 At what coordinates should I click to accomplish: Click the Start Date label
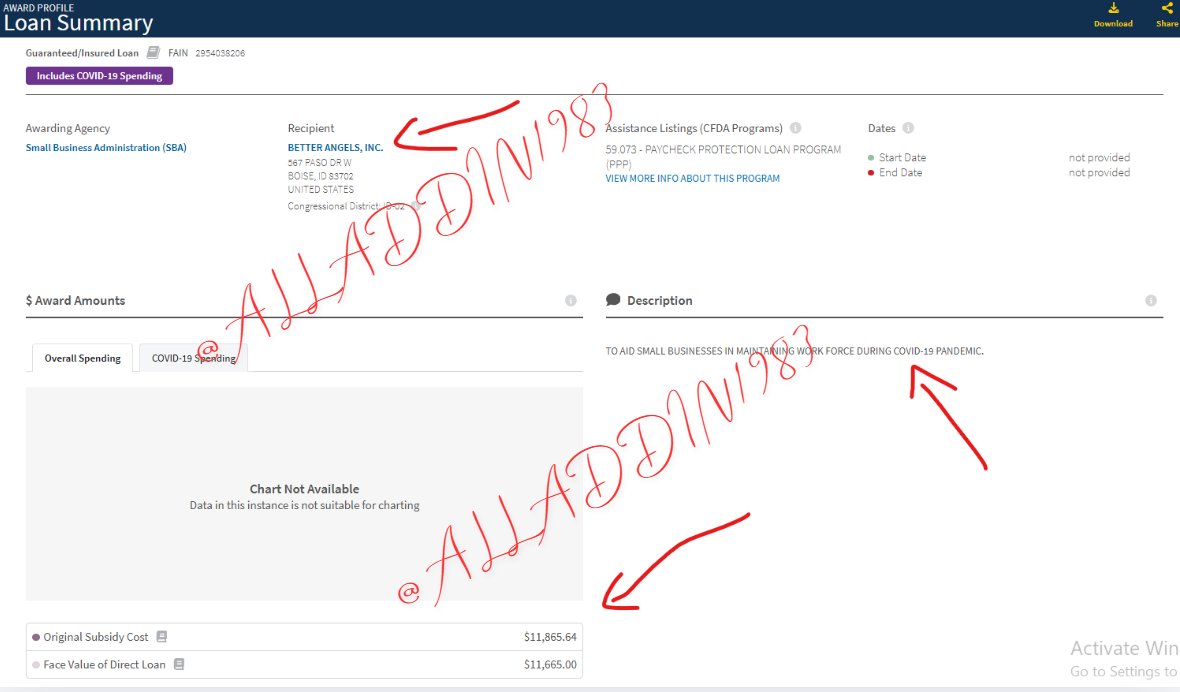tap(902, 157)
